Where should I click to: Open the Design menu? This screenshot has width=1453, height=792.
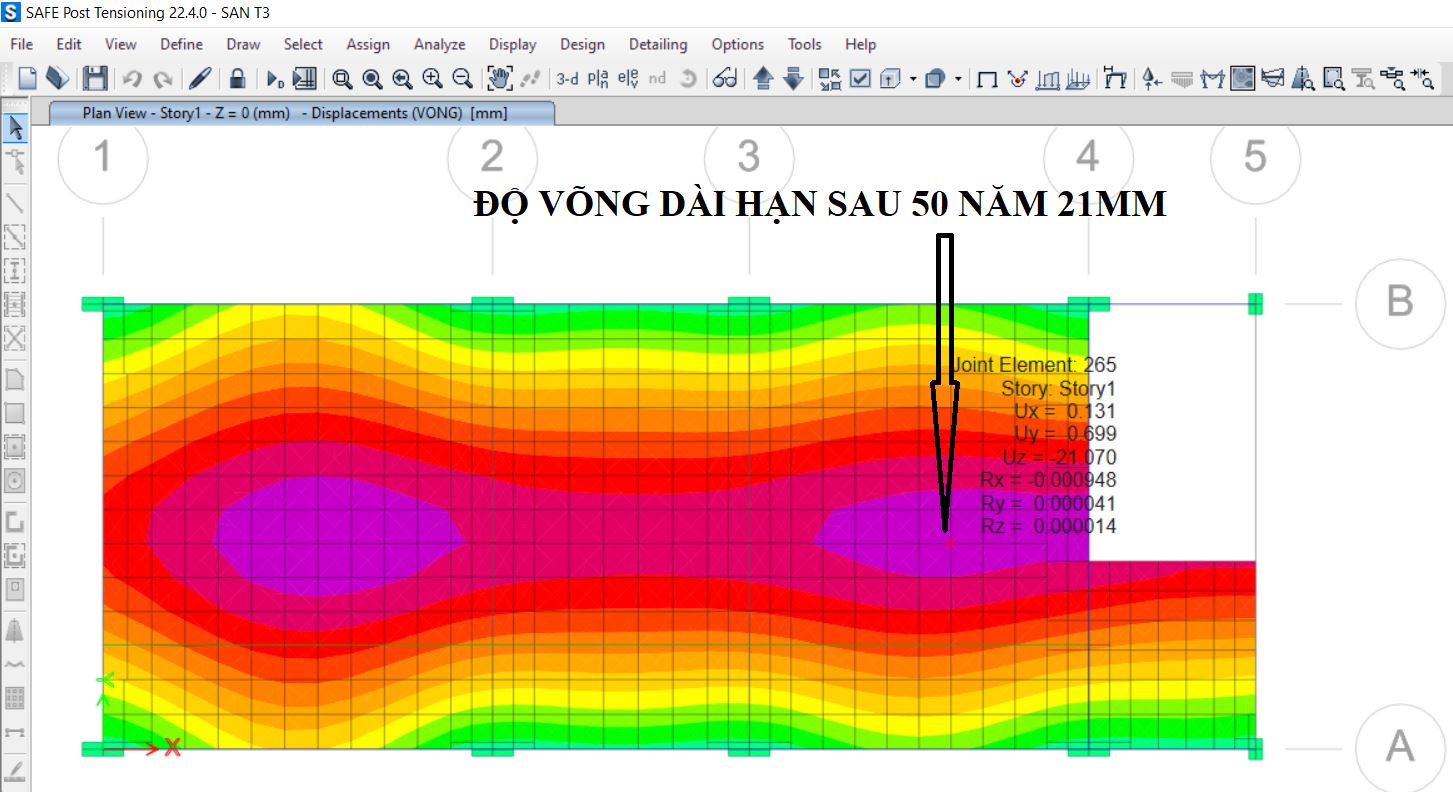click(x=582, y=44)
